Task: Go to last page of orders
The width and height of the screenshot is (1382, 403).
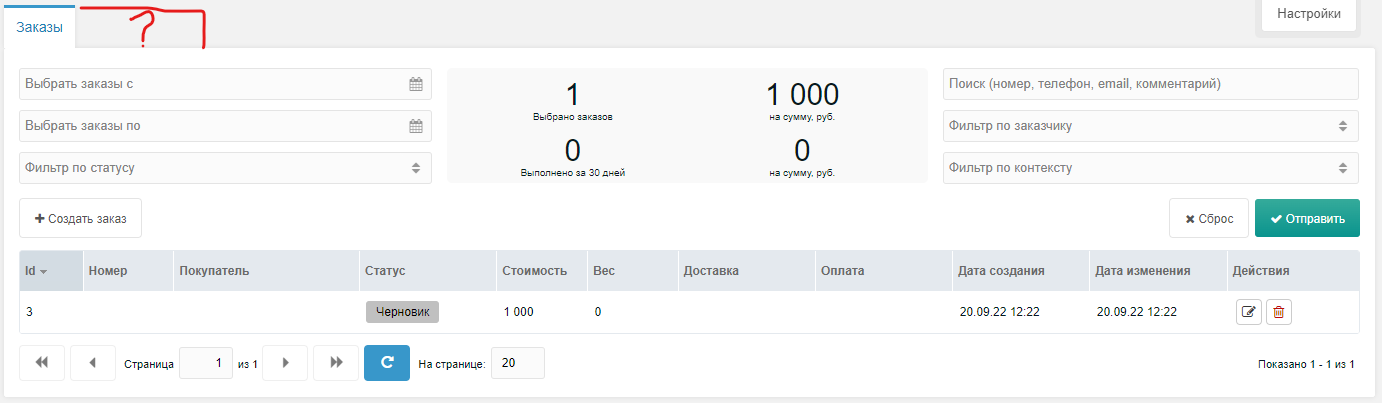Action: [x=337, y=363]
